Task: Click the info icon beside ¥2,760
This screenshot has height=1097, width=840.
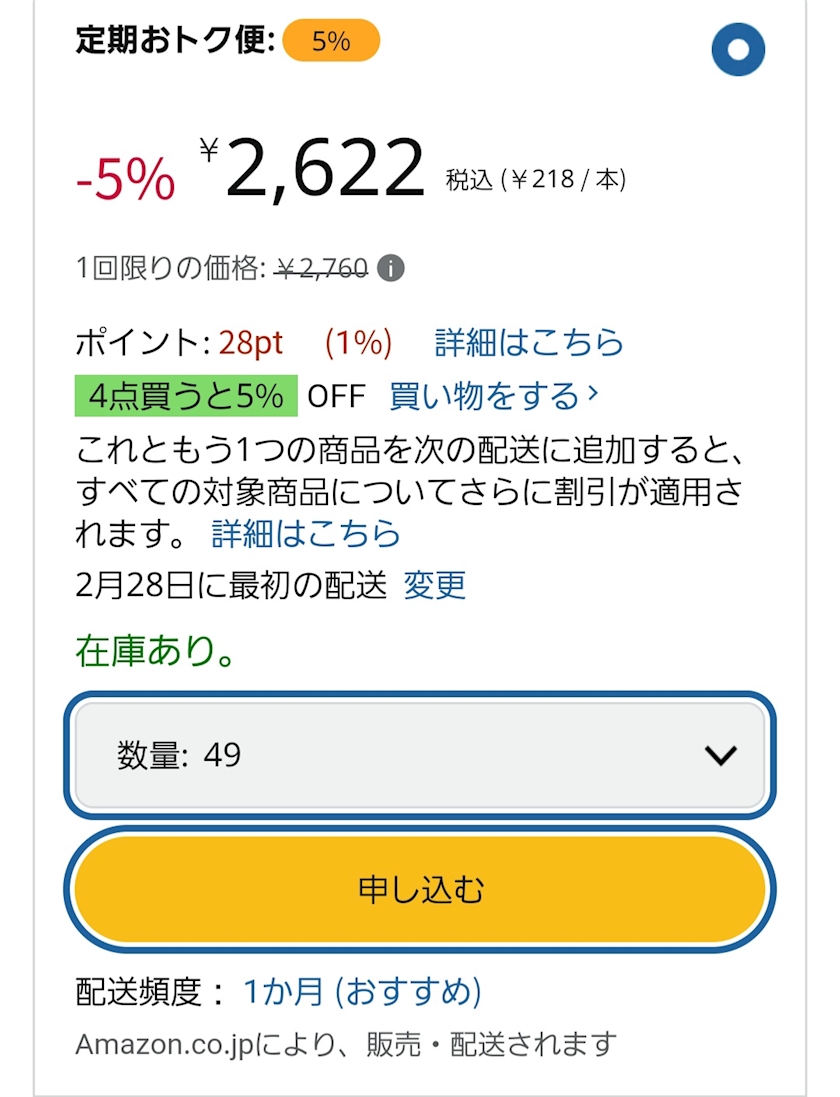Action: click(x=392, y=269)
